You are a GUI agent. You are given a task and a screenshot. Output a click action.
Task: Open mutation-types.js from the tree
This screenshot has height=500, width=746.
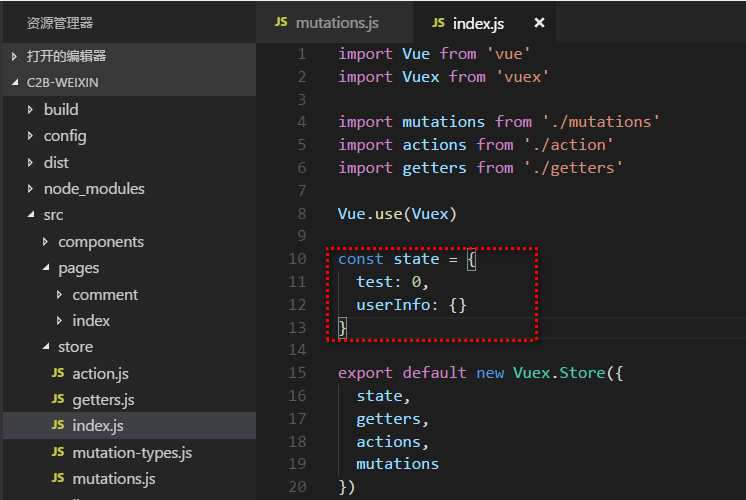tap(132, 453)
